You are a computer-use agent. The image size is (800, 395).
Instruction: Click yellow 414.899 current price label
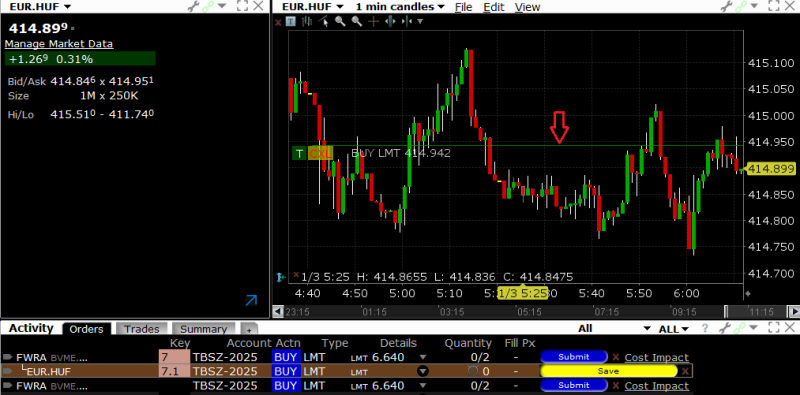point(770,169)
